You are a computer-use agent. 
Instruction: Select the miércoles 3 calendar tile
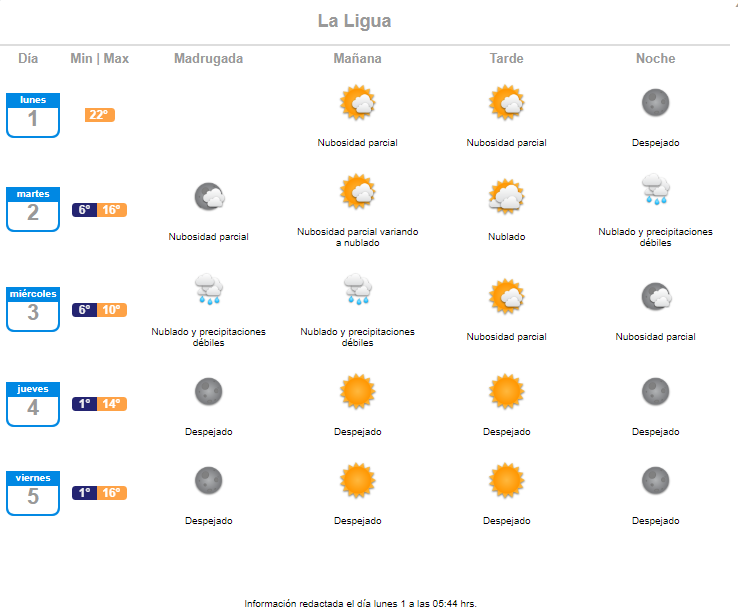point(33,309)
